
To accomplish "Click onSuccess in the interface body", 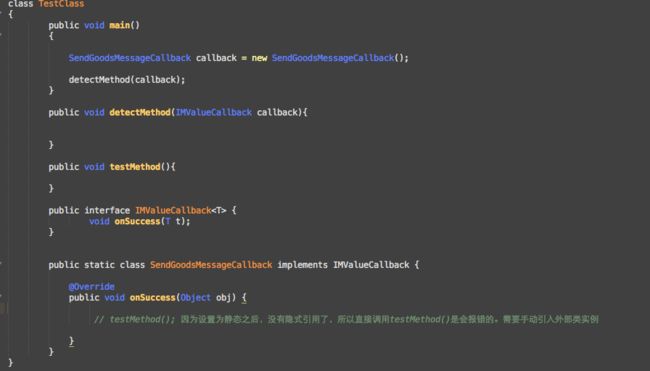I will click(137, 221).
